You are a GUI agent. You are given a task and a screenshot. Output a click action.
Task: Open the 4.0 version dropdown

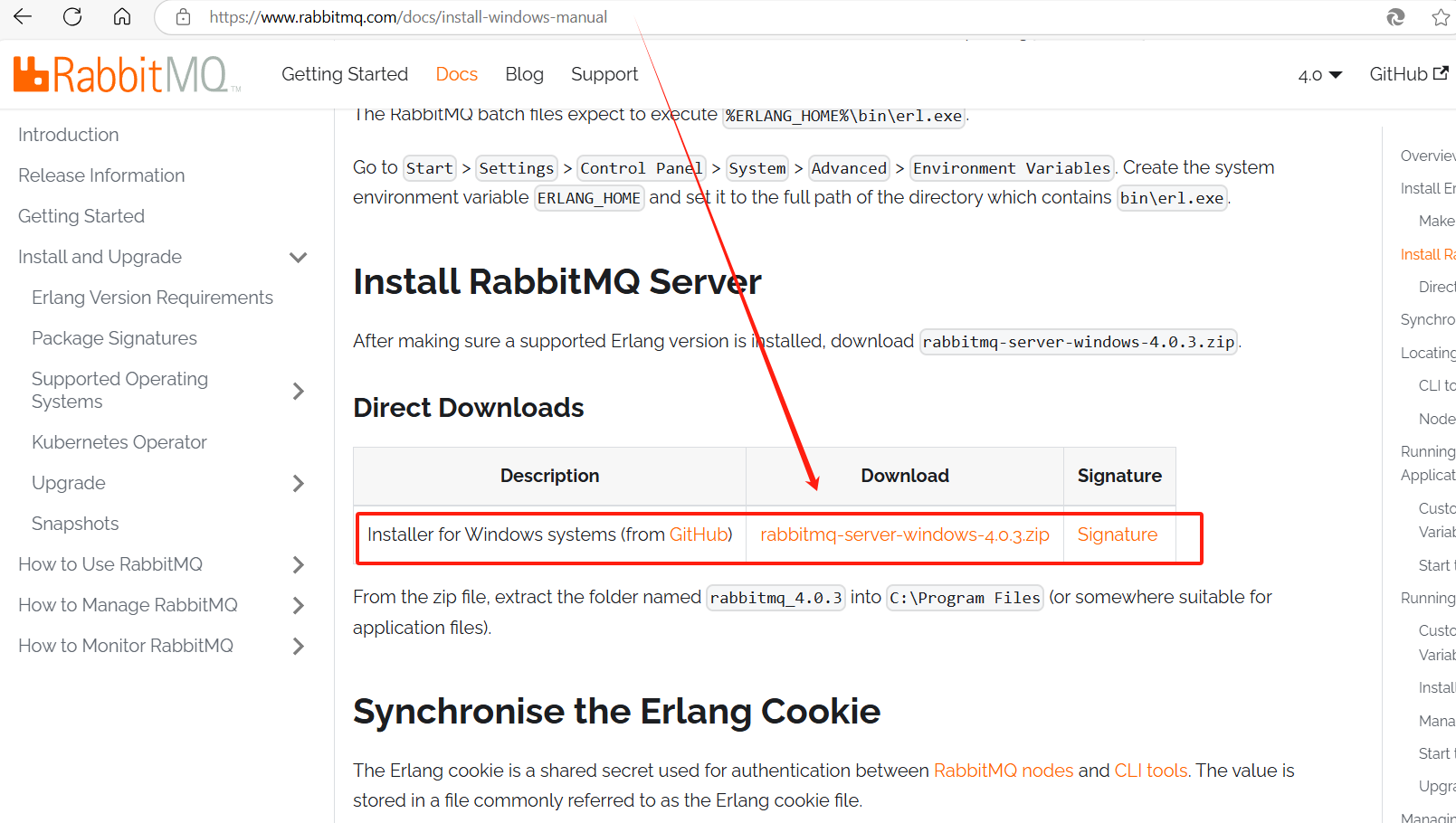[1318, 75]
